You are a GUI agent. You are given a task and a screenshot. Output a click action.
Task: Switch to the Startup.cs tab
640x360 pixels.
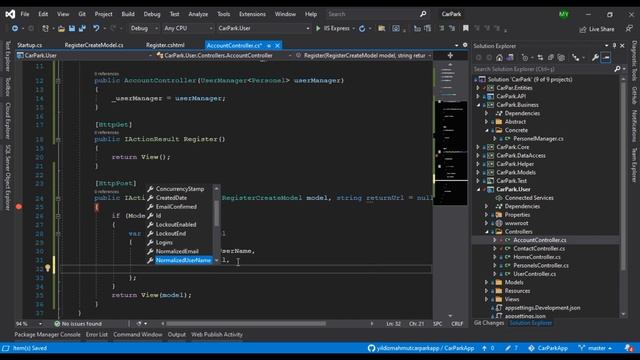point(30,45)
